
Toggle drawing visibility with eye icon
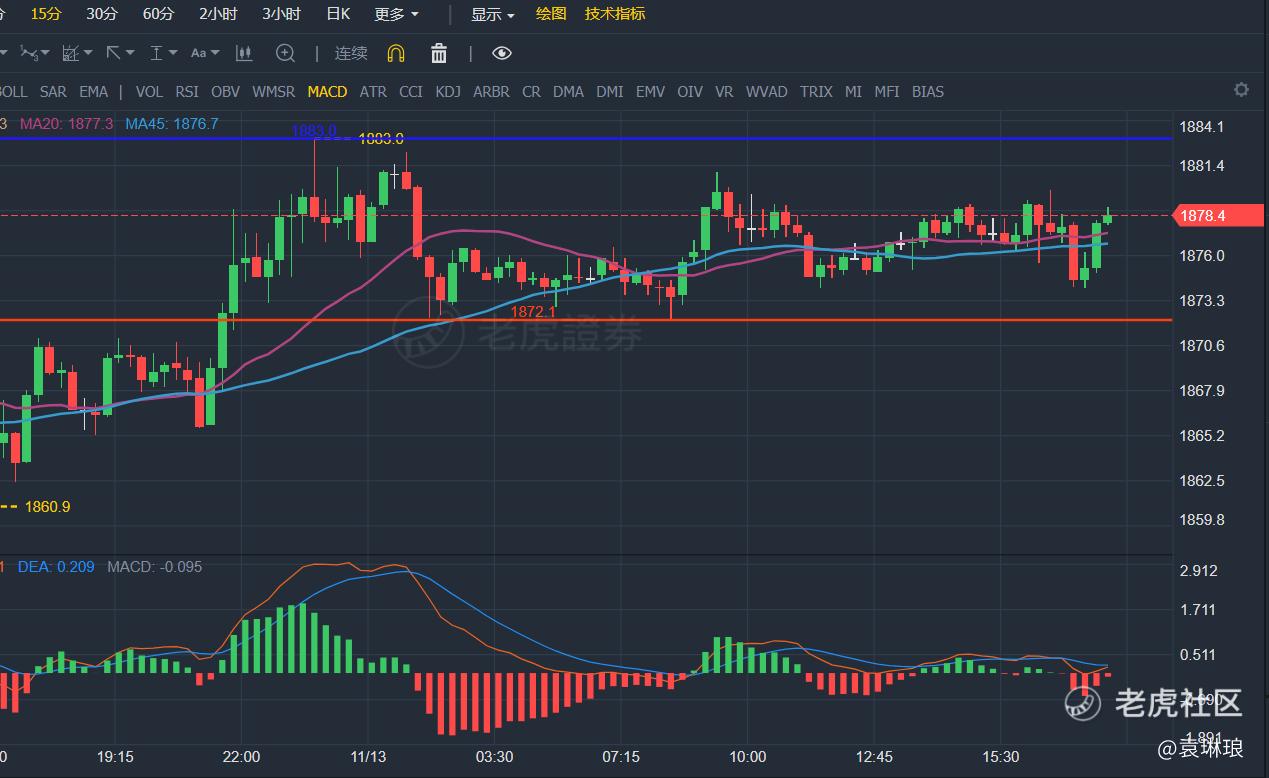[x=502, y=53]
